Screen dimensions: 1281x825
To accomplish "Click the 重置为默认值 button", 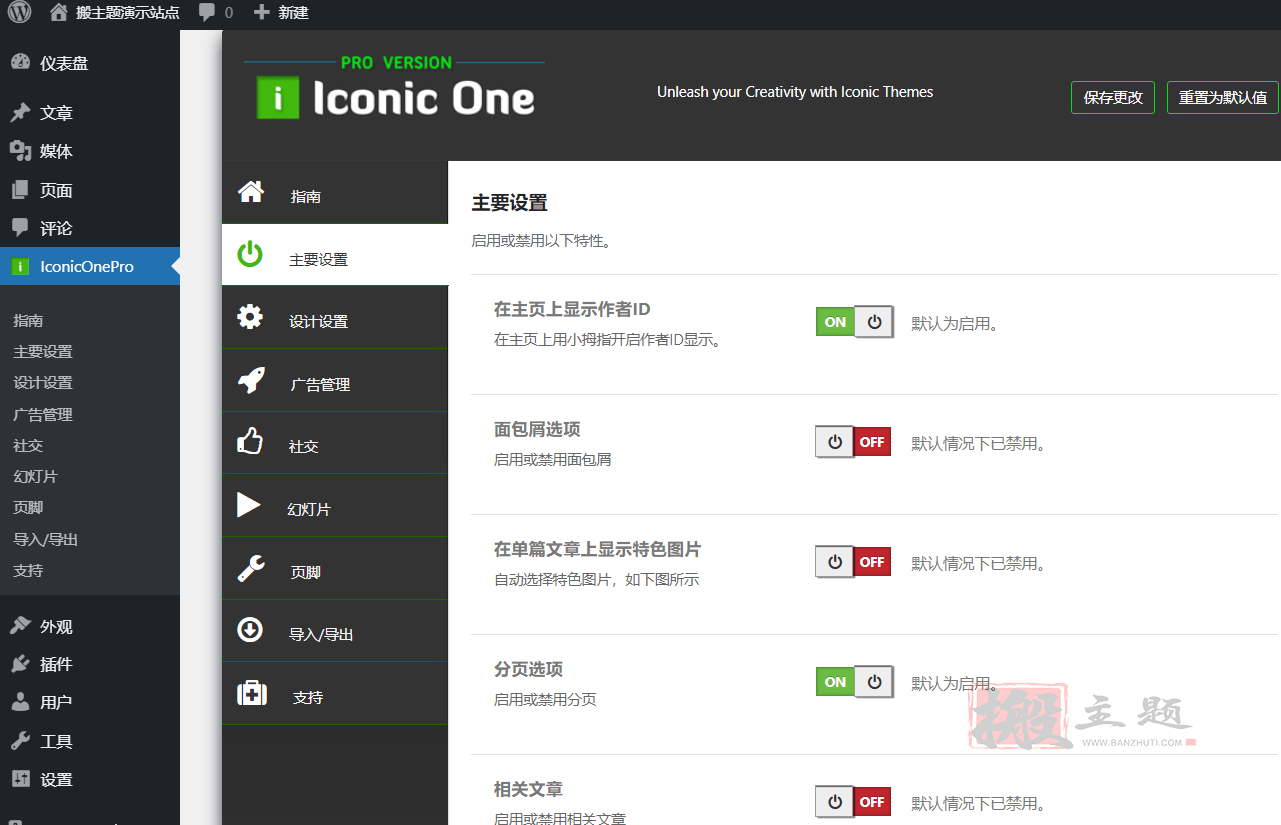I will [1223, 97].
